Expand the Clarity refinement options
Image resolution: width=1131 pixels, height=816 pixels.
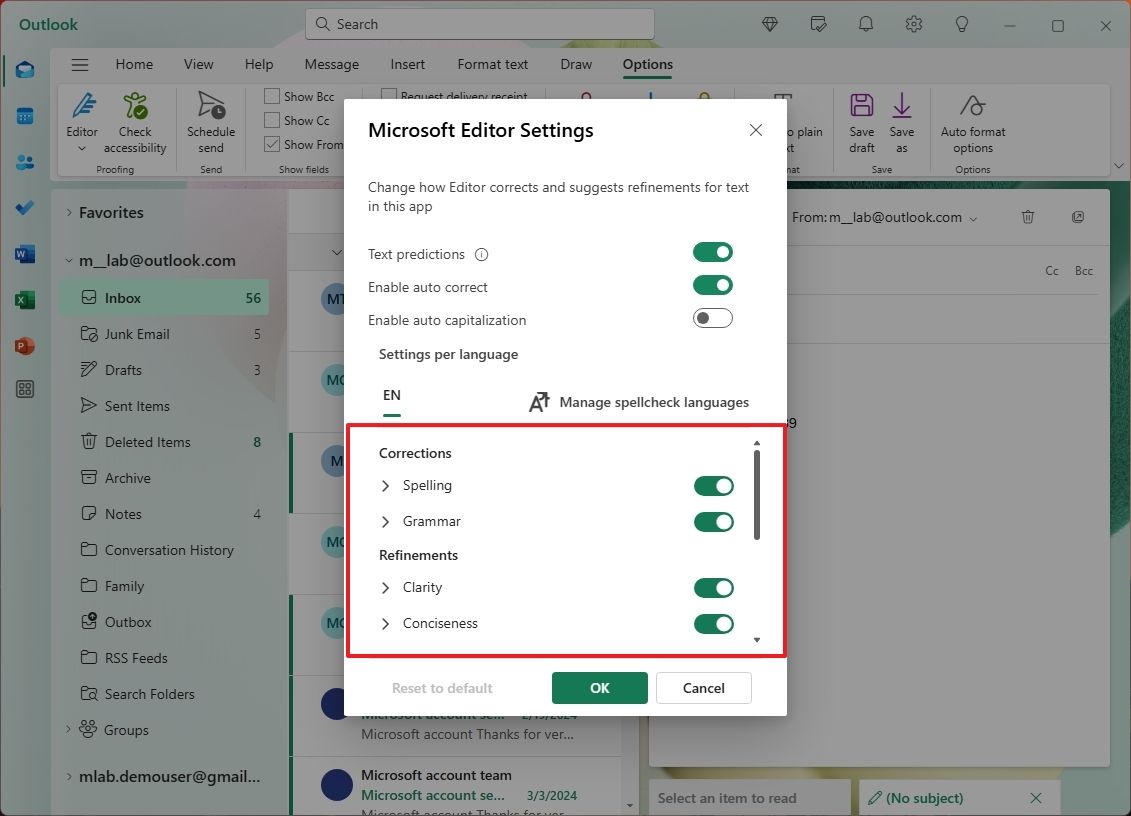coord(385,588)
